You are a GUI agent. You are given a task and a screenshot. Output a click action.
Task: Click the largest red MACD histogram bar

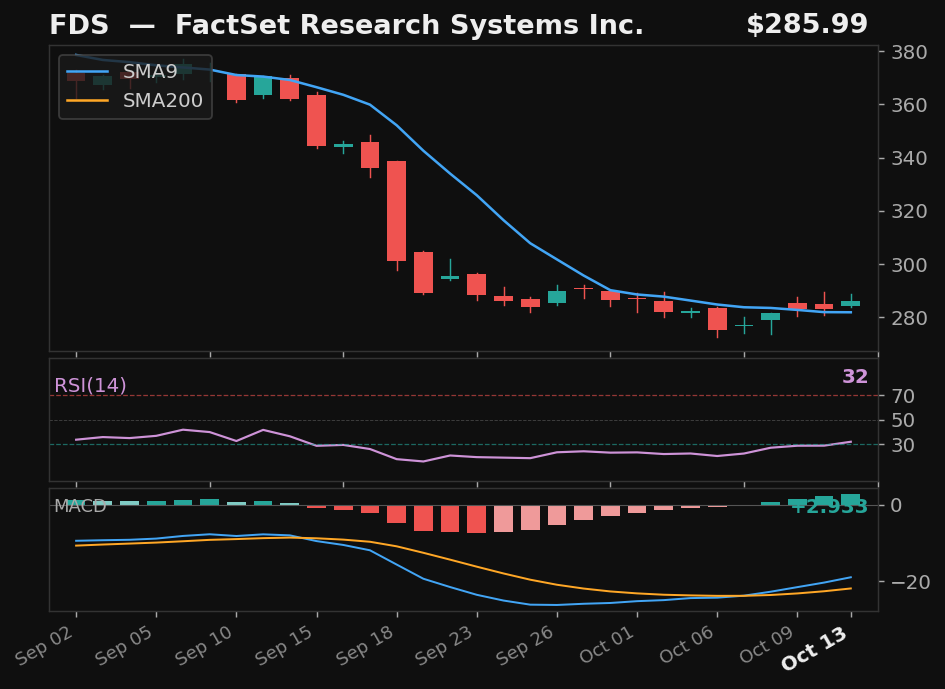pos(476,519)
